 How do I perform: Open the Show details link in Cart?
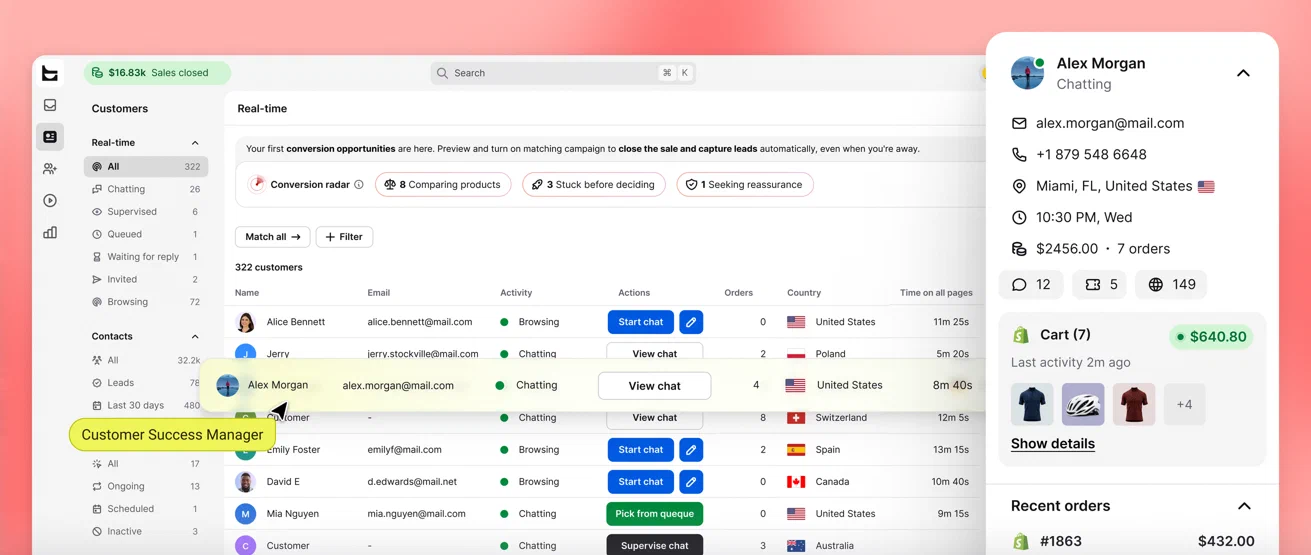(x=1052, y=444)
